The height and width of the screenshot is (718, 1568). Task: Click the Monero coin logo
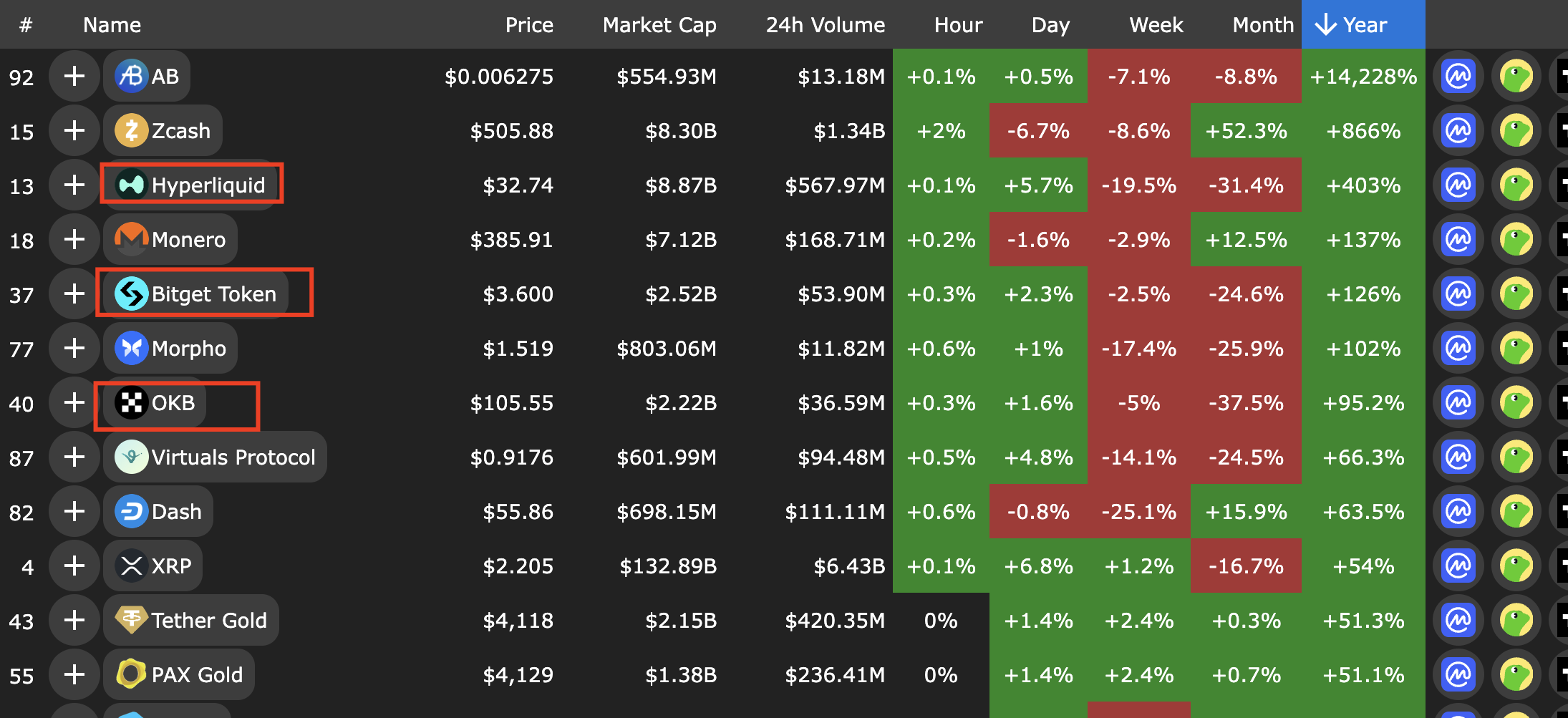pyautogui.click(x=132, y=239)
